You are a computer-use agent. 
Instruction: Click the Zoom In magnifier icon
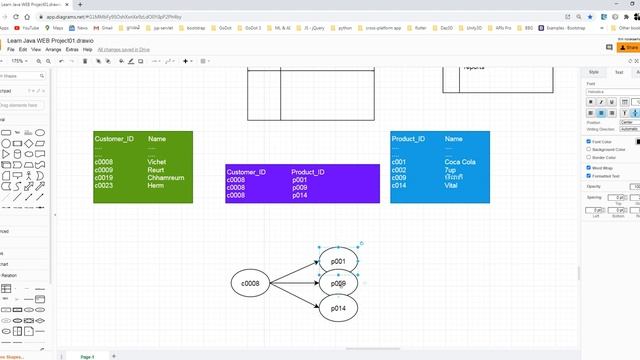[39, 61]
